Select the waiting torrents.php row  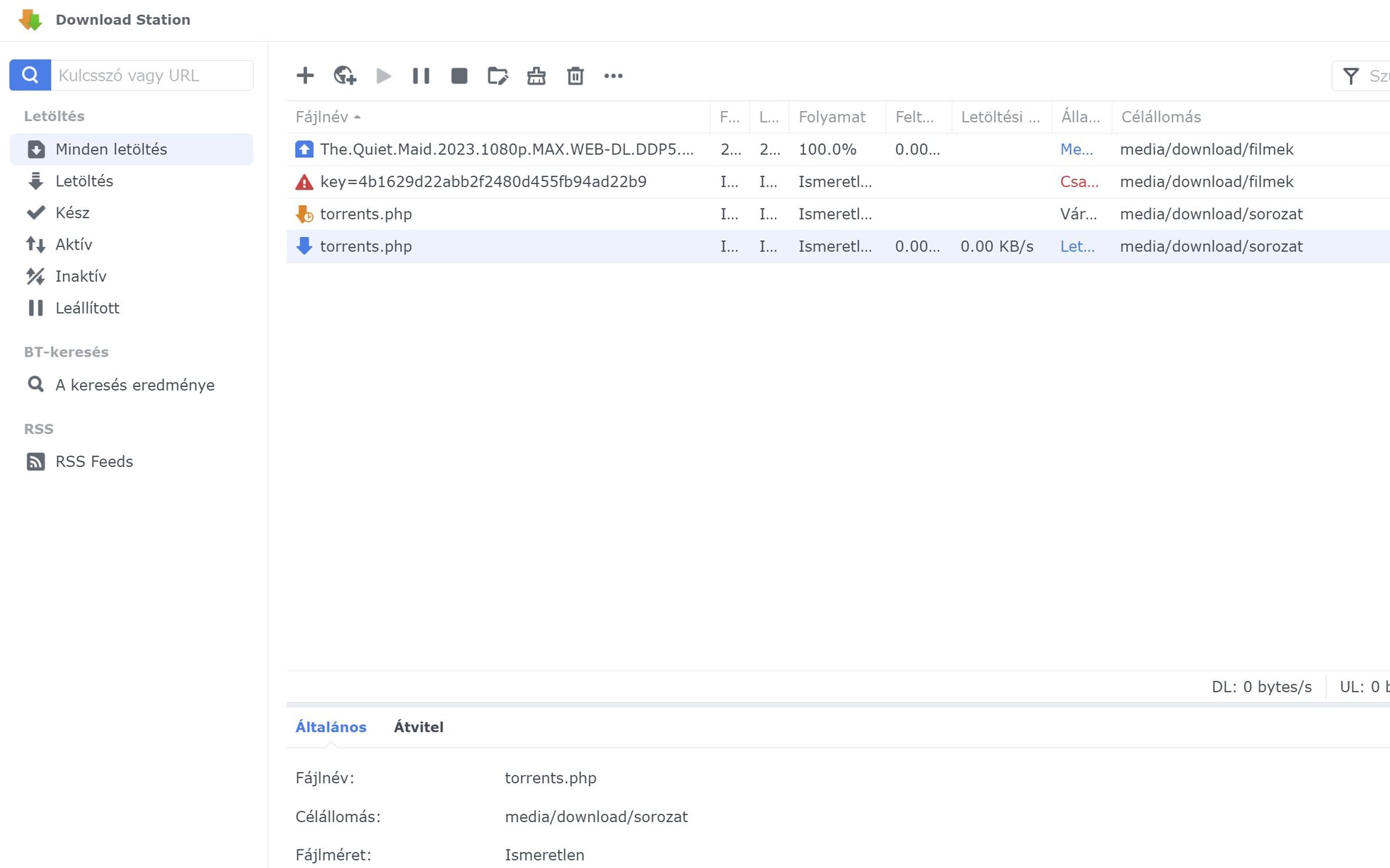pos(838,214)
